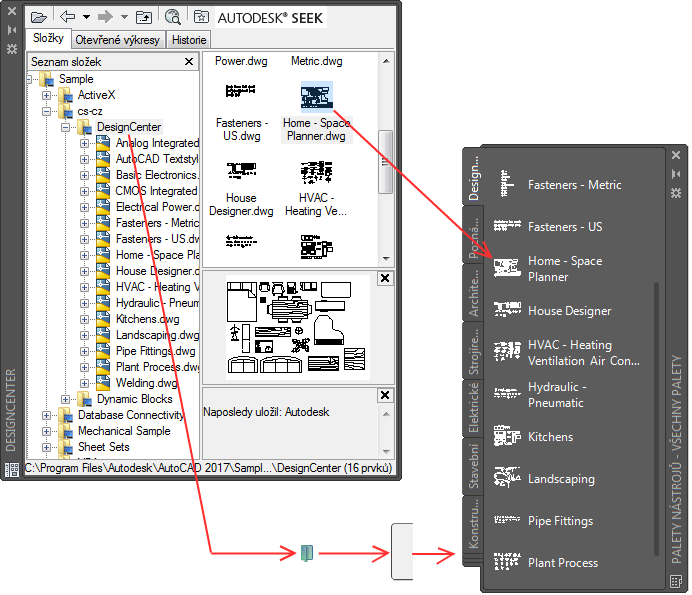This screenshot has height=595, width=692.
Task: Switch to the Elektrické palette tab
Action: pos(473,408)
